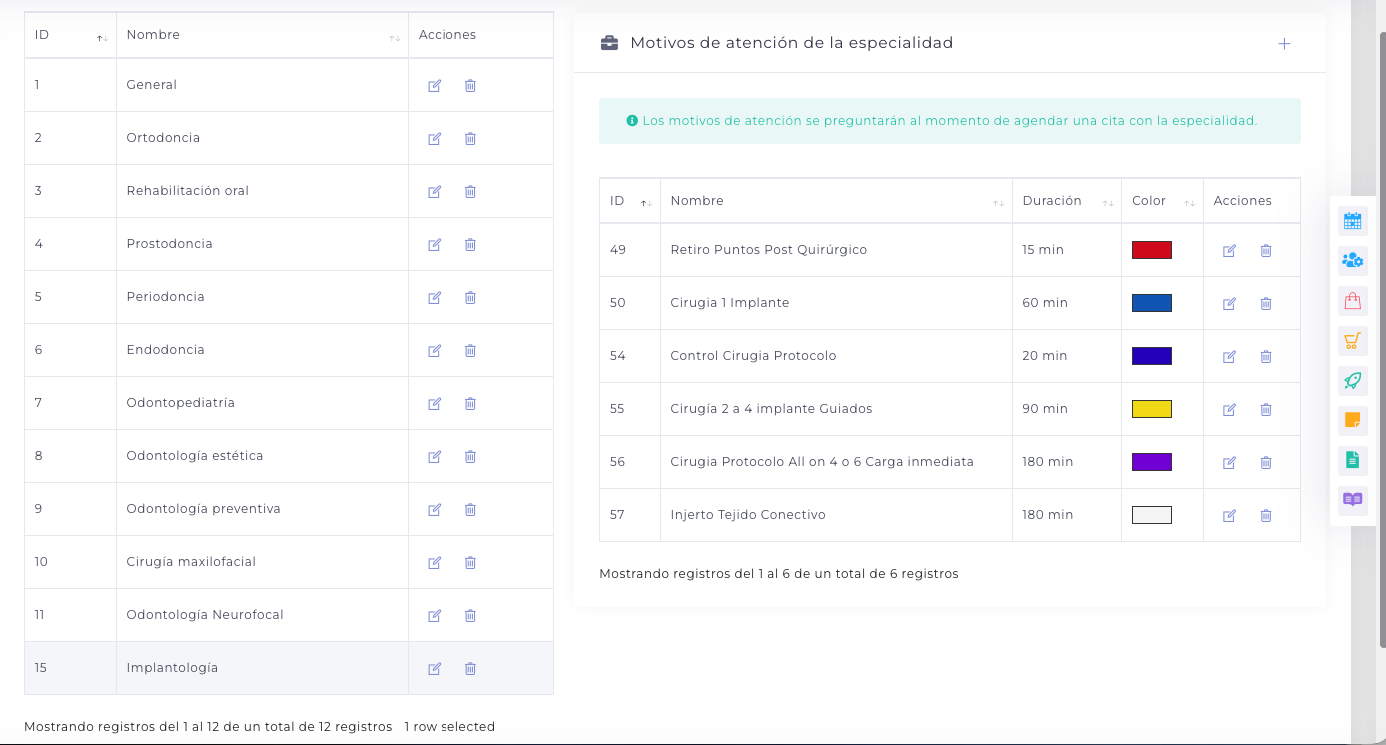Edit Cirugia 1 Implante reason
Screen dimensions: 1386x745
pyautogui.click(x=1230, y=304)
